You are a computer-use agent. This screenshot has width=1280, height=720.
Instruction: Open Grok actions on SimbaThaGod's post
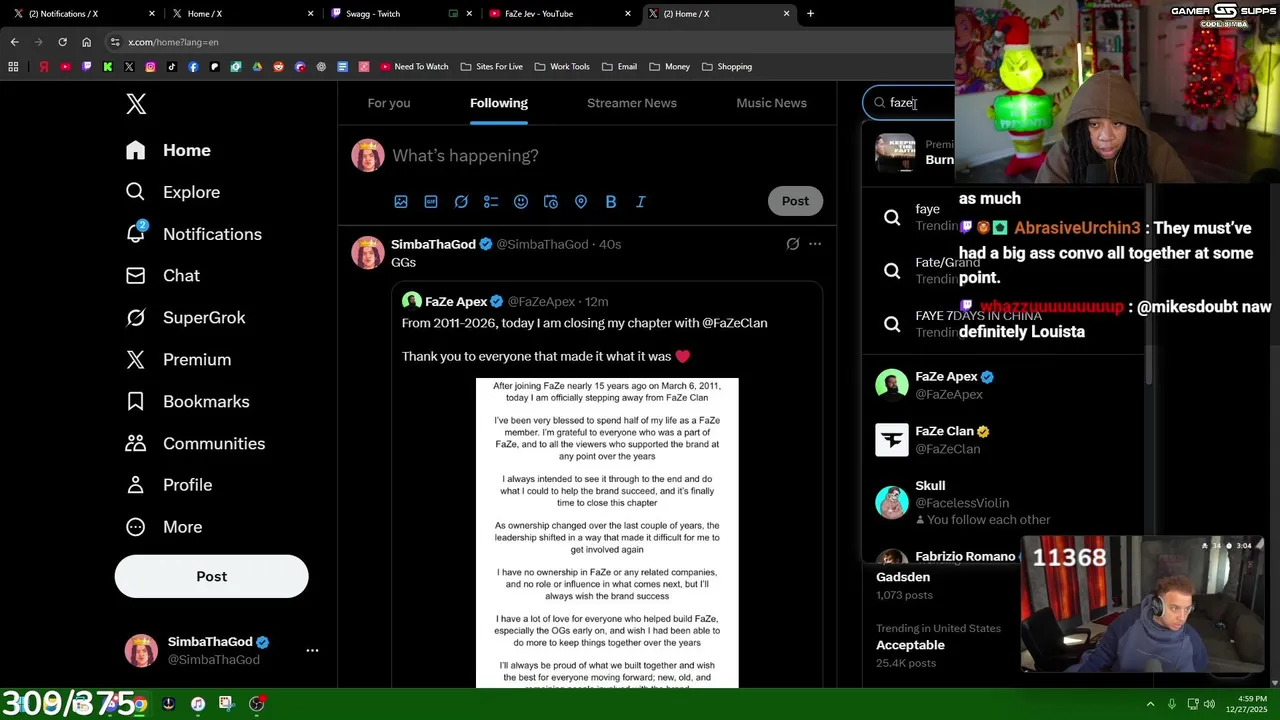tap(793, 244)
